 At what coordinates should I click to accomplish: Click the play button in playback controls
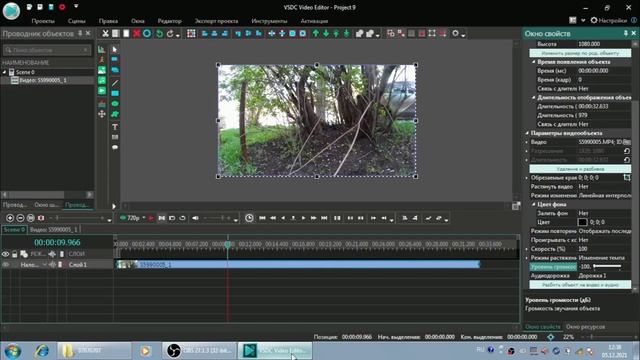point(303,218)
